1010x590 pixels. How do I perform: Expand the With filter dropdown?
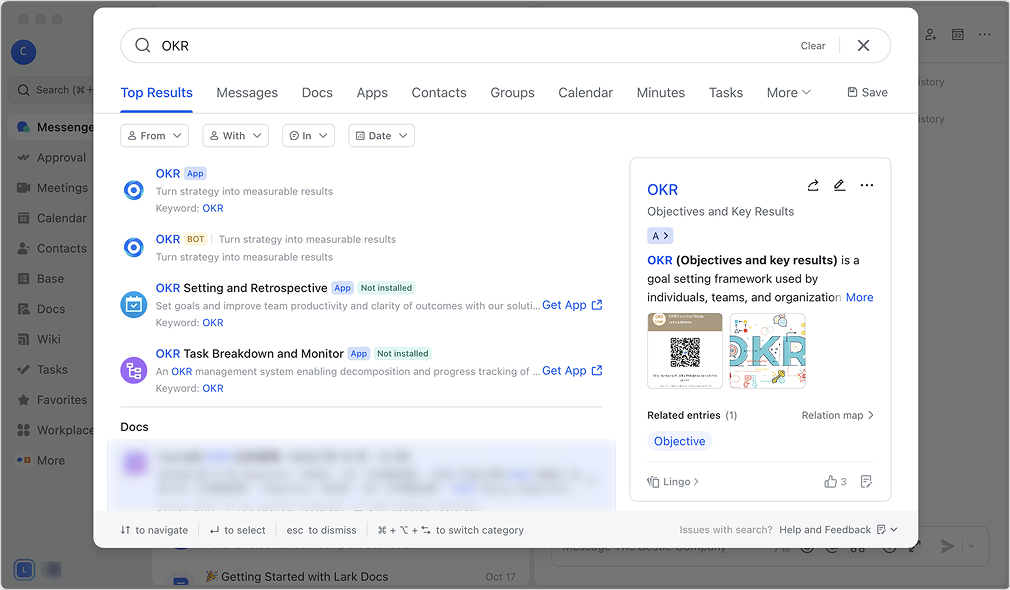click(235, 136)
